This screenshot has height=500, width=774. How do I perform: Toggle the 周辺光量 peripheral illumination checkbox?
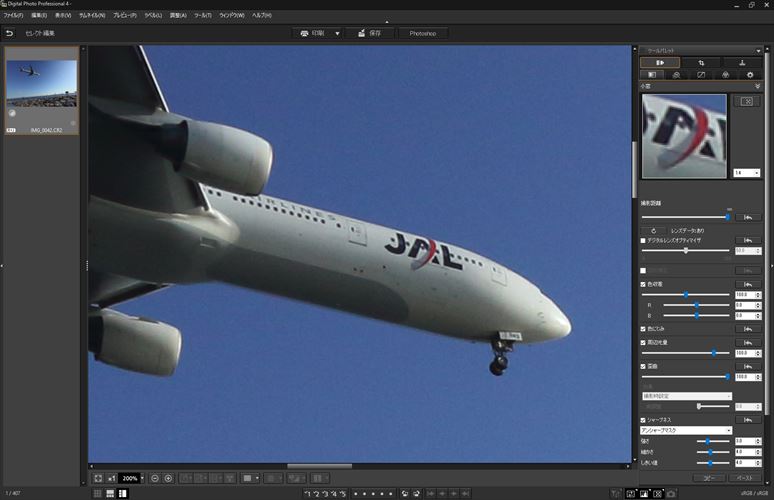click(643, 342)
